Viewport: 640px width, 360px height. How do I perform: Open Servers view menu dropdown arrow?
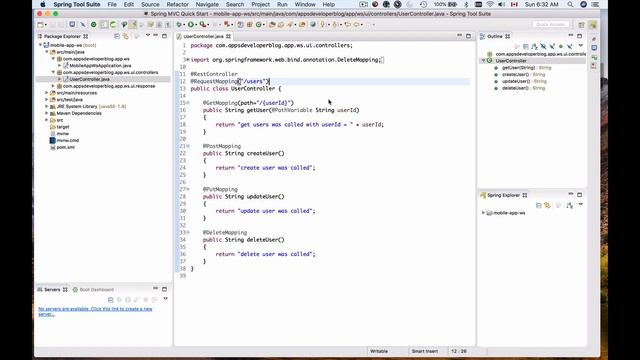point(165,299)
